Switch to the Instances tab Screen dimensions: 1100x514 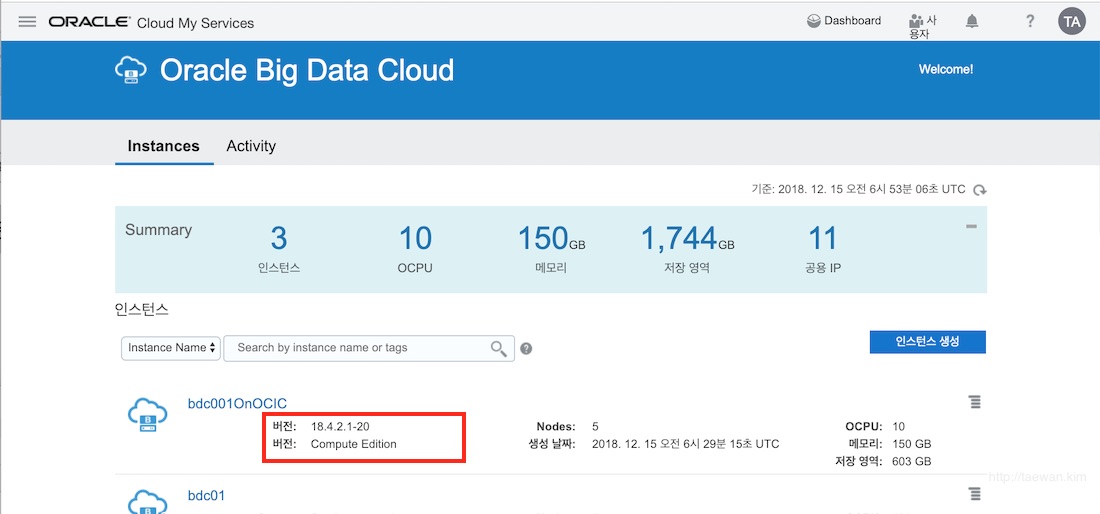[x=163, y=146]
